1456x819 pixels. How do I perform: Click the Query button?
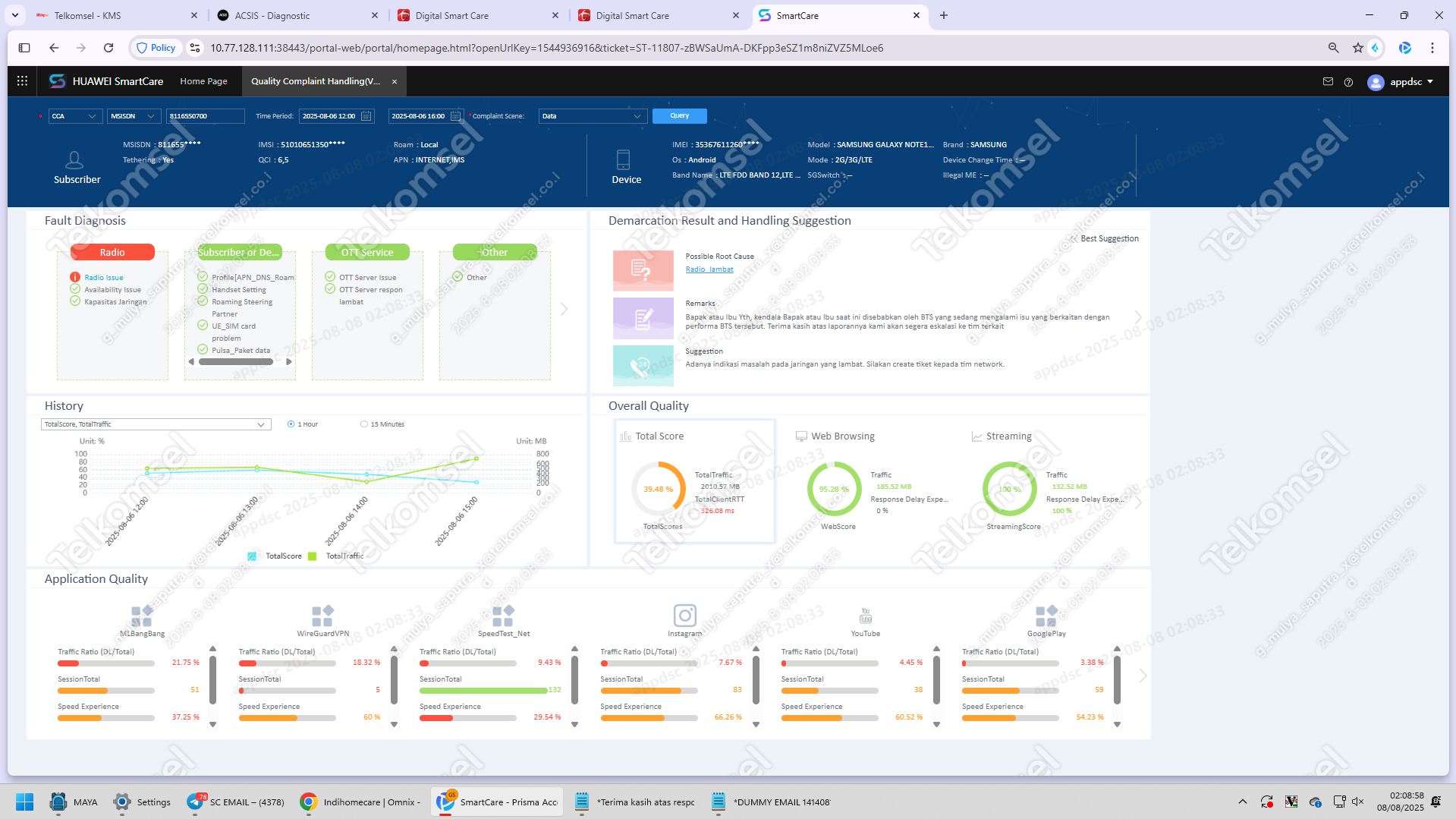(x=680, y=116)
